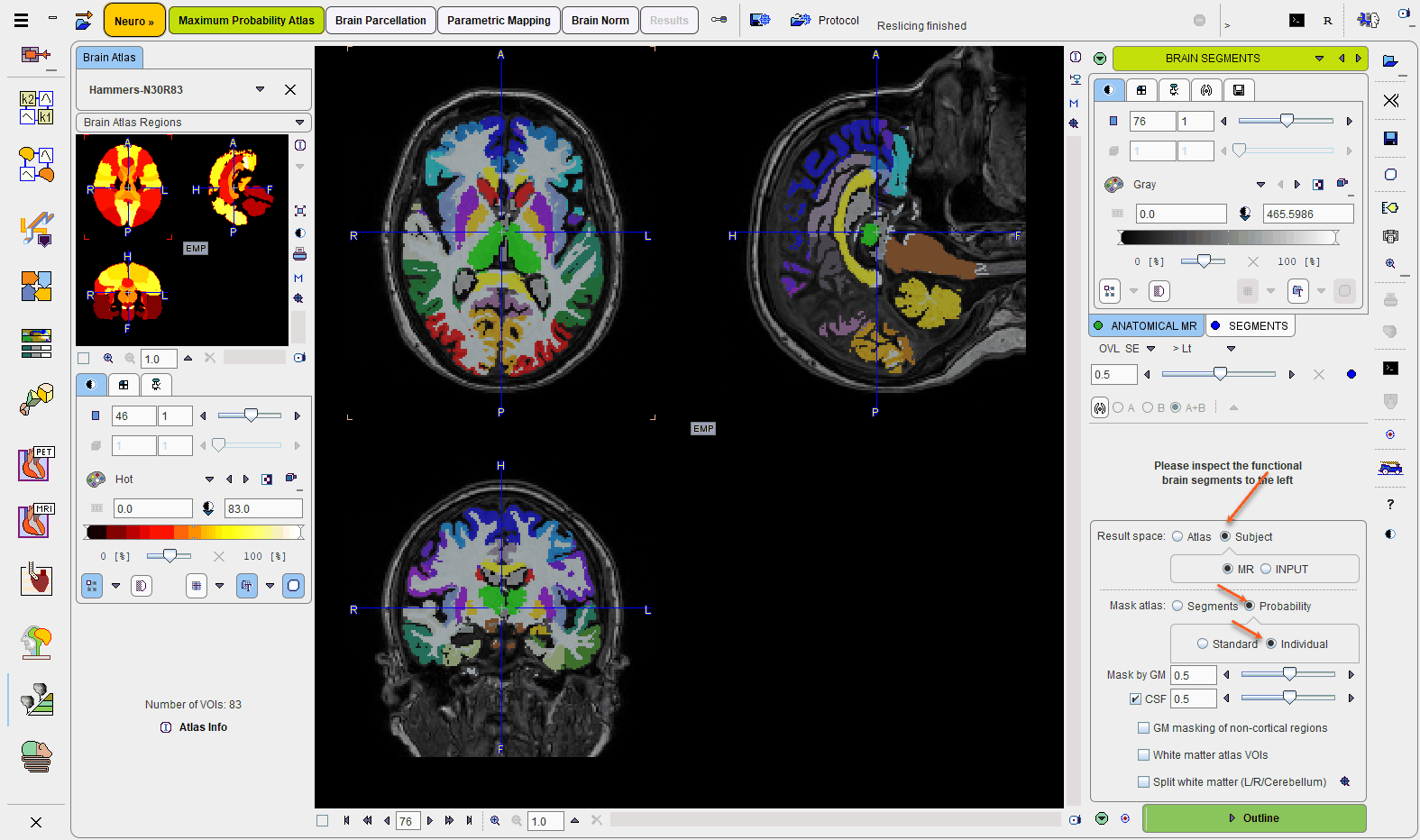Open the Brain Norm tab
This screenshot has height=840, width=1420.
(600, 20)
